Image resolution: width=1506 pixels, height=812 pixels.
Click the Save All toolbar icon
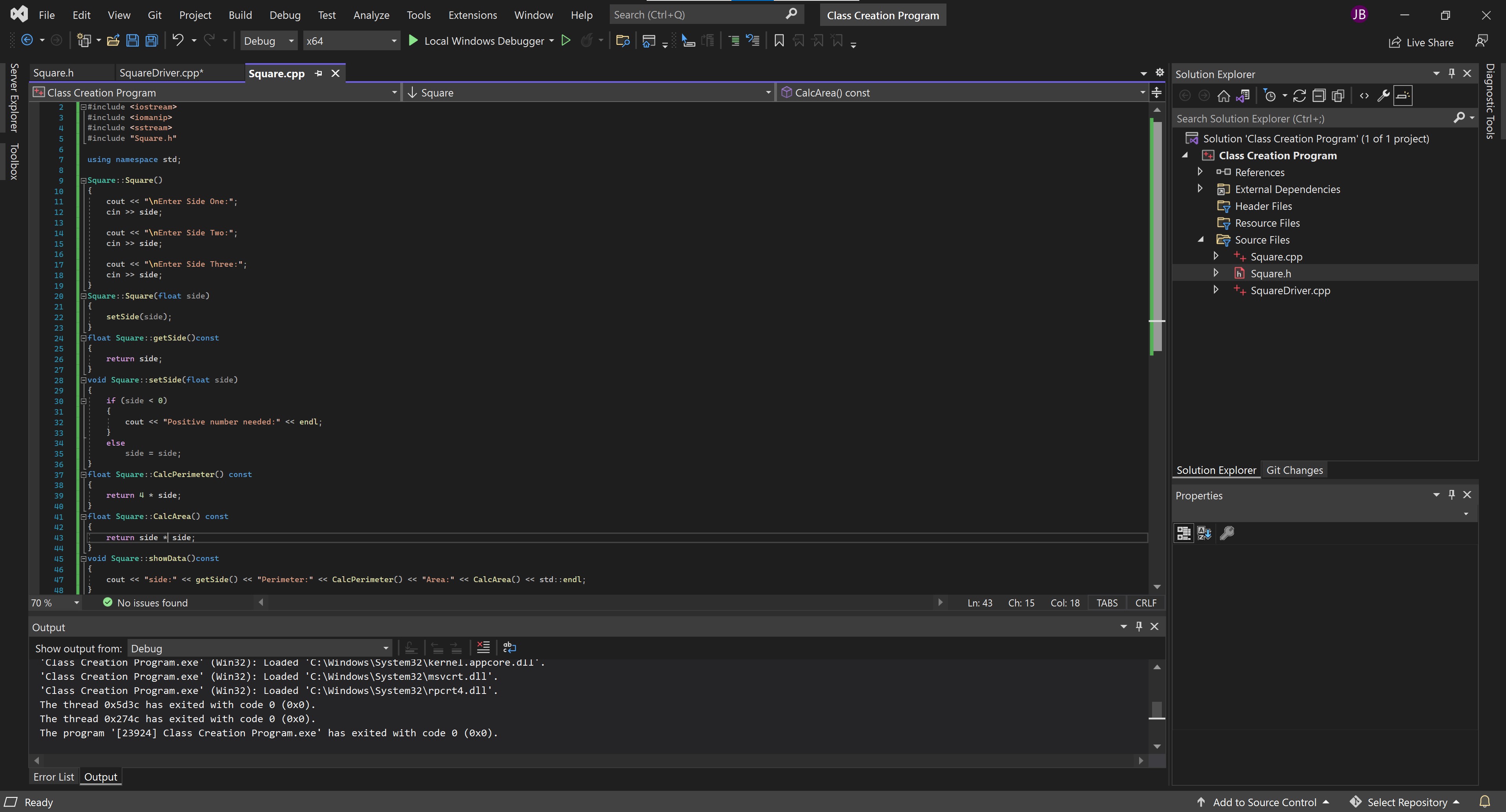click(x=151, y=40)
